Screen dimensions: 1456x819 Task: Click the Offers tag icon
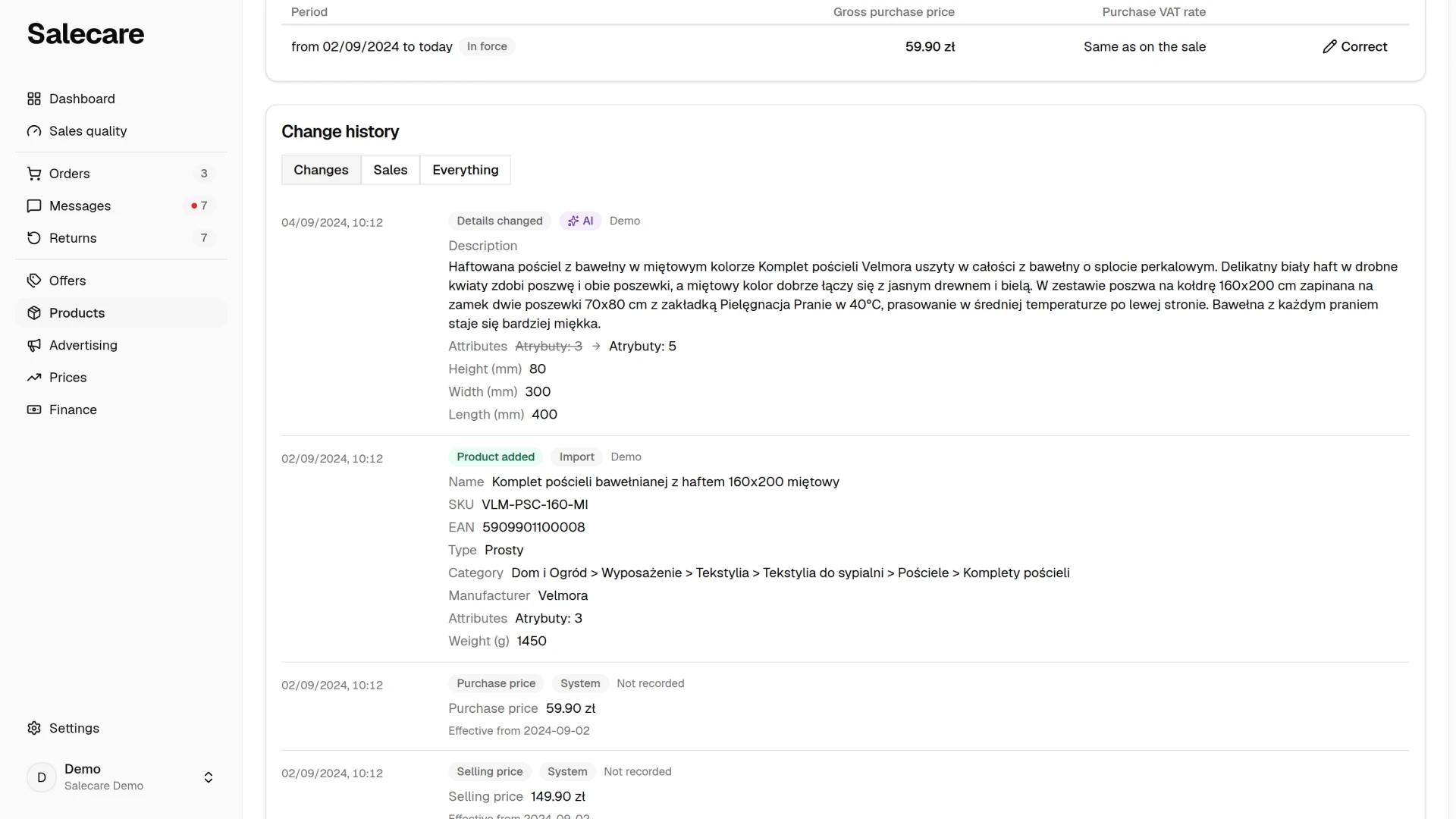[34, 281]
